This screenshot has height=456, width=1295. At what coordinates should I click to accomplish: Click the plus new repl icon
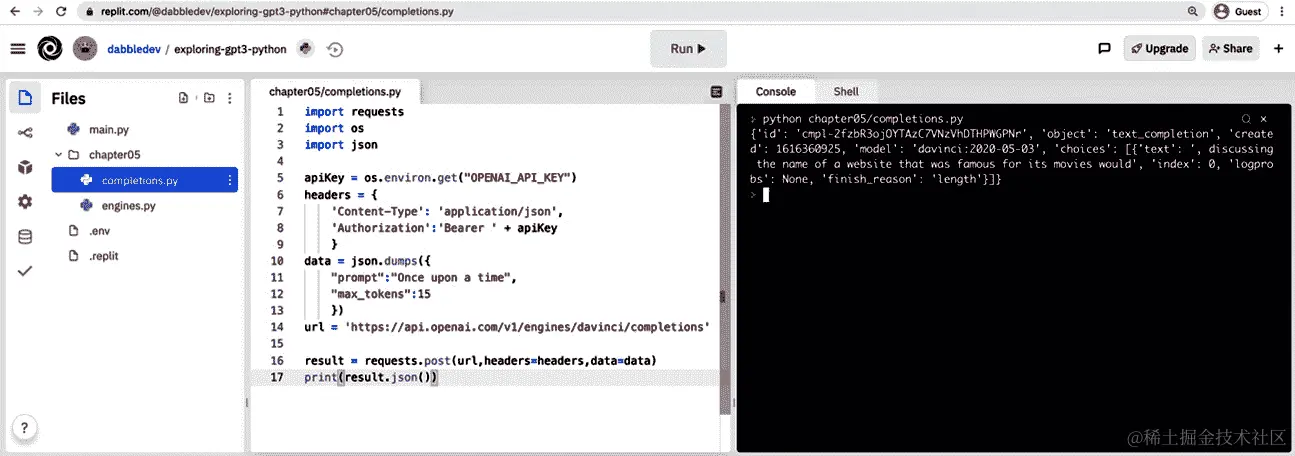(1277, 48)
